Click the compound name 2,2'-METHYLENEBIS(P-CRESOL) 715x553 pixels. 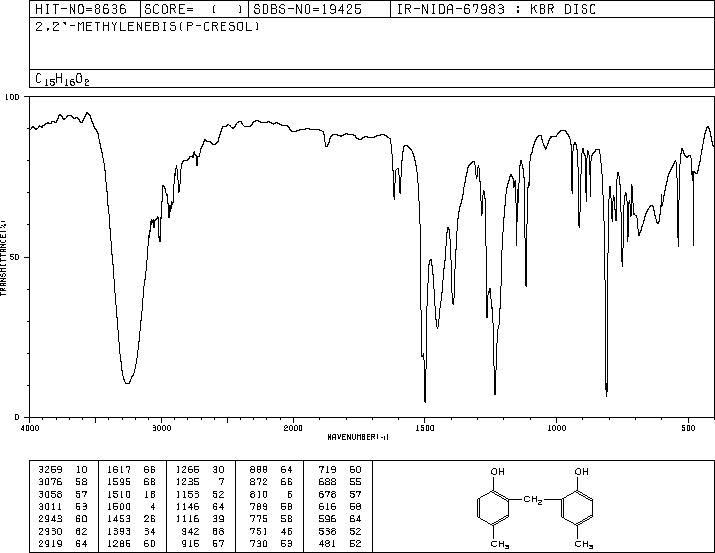click(x=147, y=26)
